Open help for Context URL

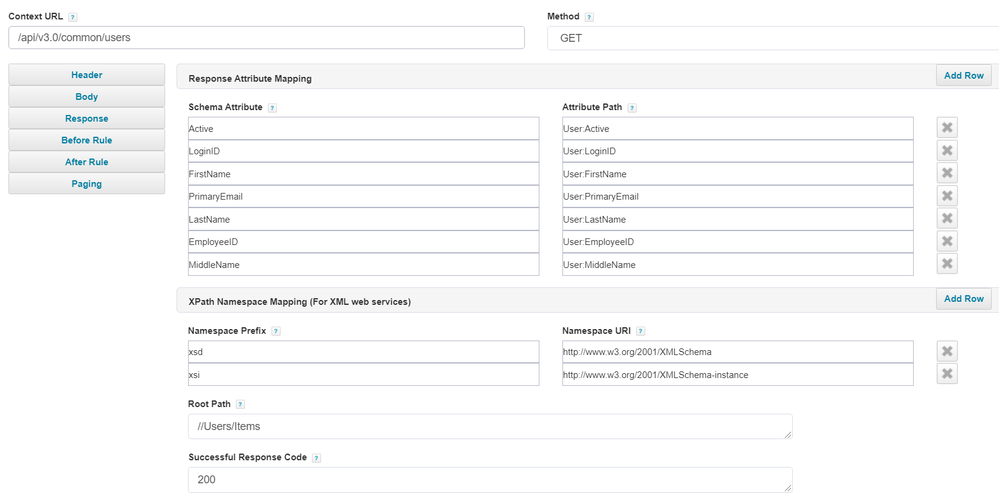pos(73,18)
